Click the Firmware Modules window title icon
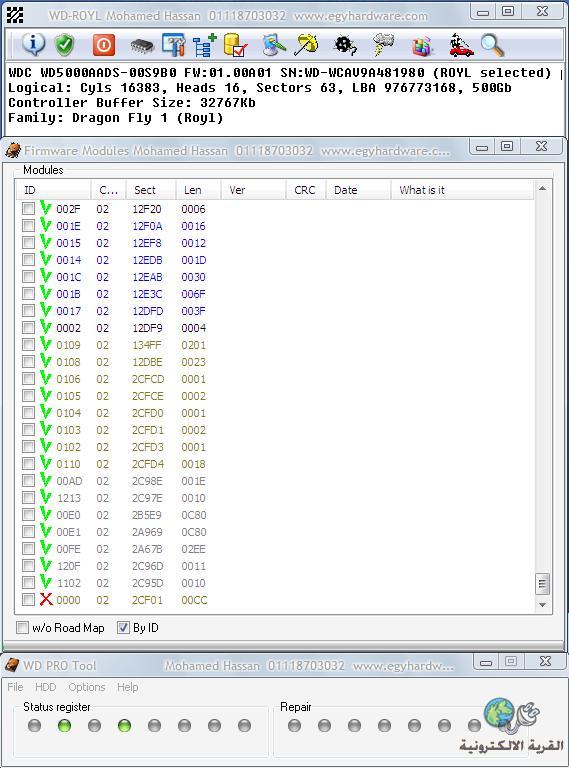569x768 pixels. pyautogui.click(x=13, y=150)
